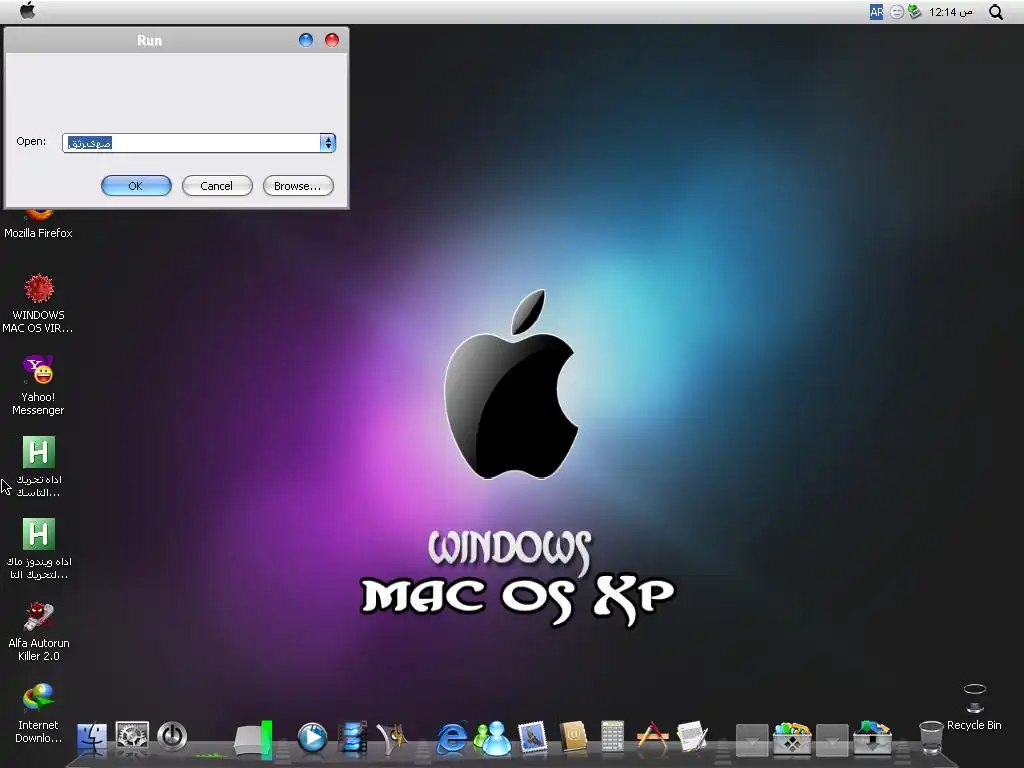The height and width of the screenshot is (768, 1024).
Task: Click the dock icon right of the film strip
Action: (393, 738)
